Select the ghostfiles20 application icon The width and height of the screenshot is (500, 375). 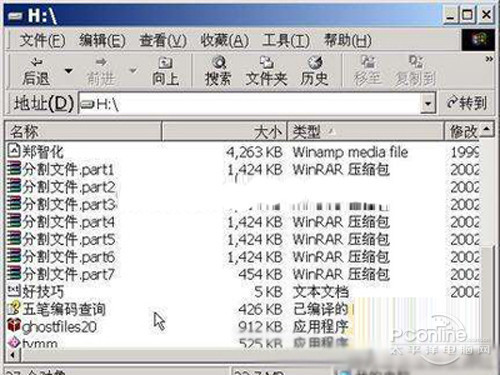point(14,325)
